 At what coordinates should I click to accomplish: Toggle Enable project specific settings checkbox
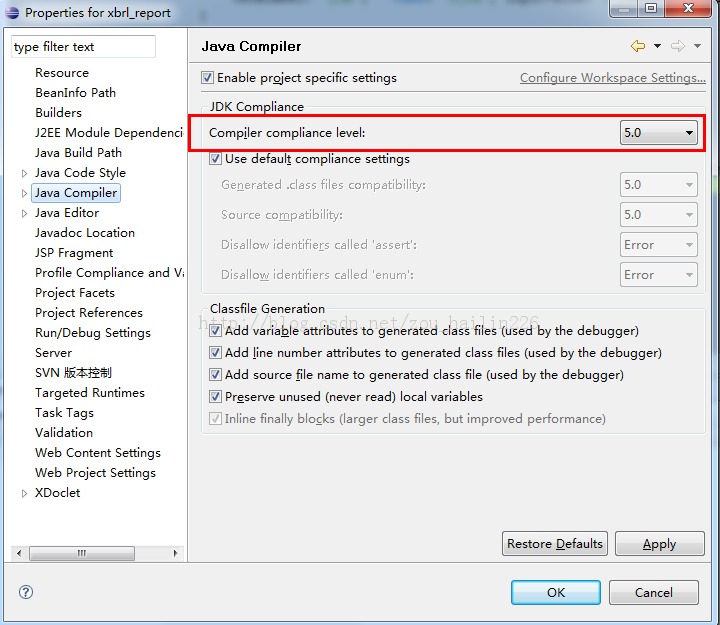point(208,78)
